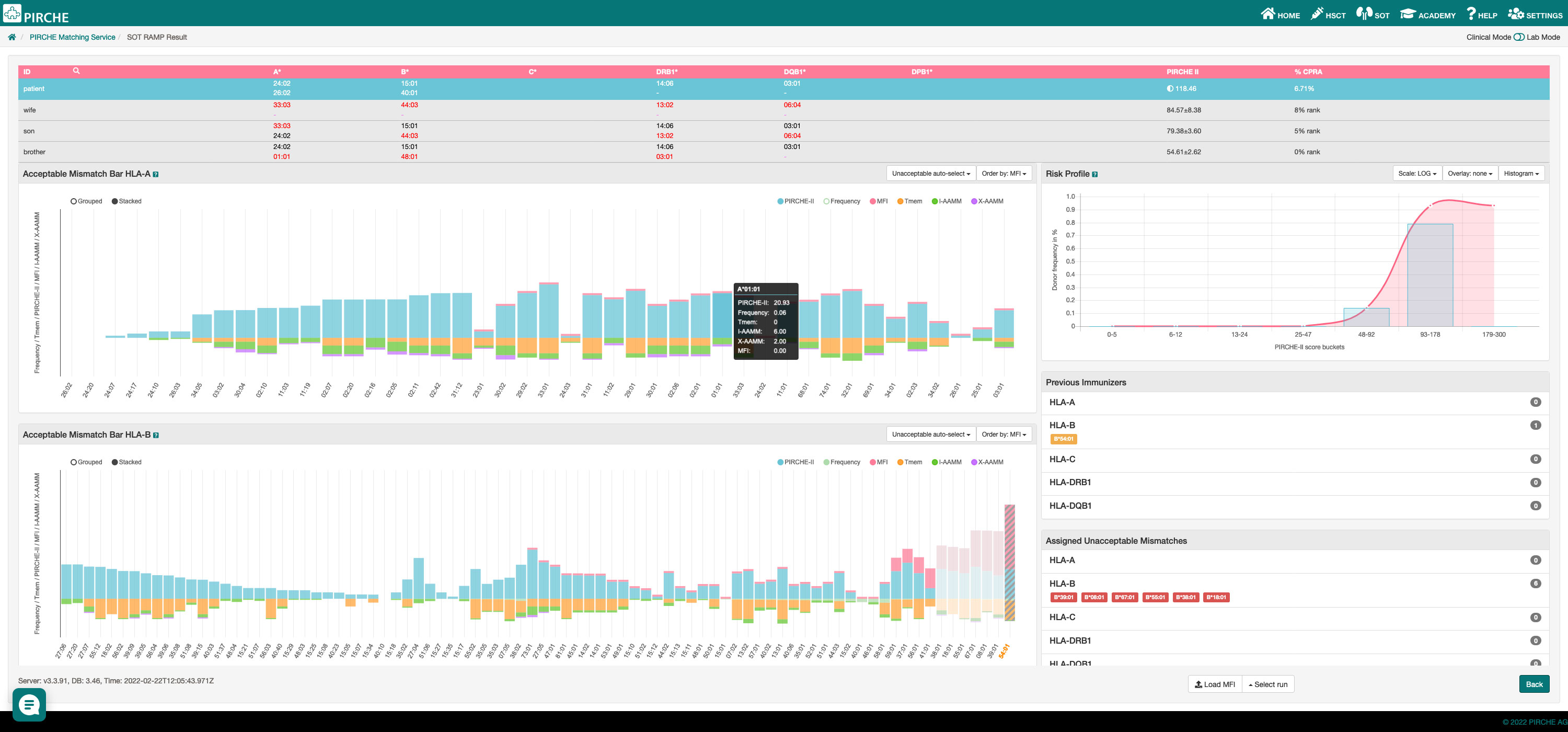
Task: Open Scale: LOG dropdown
Action: coord(1417,174)
